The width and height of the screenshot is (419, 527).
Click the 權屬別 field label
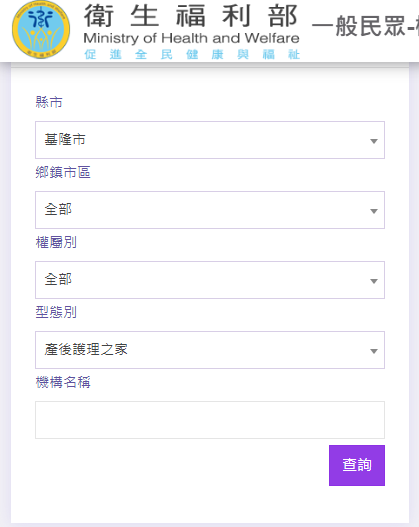56,242
